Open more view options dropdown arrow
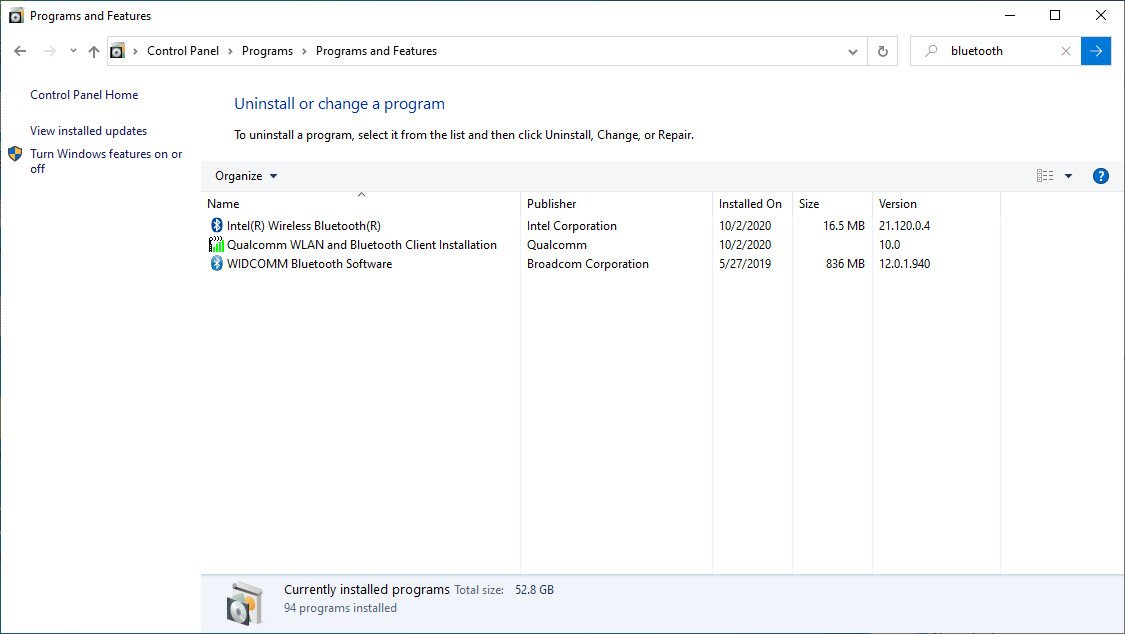This screenshot has width=1125, height=634. pyautogui.click(x=1068, y=176)
